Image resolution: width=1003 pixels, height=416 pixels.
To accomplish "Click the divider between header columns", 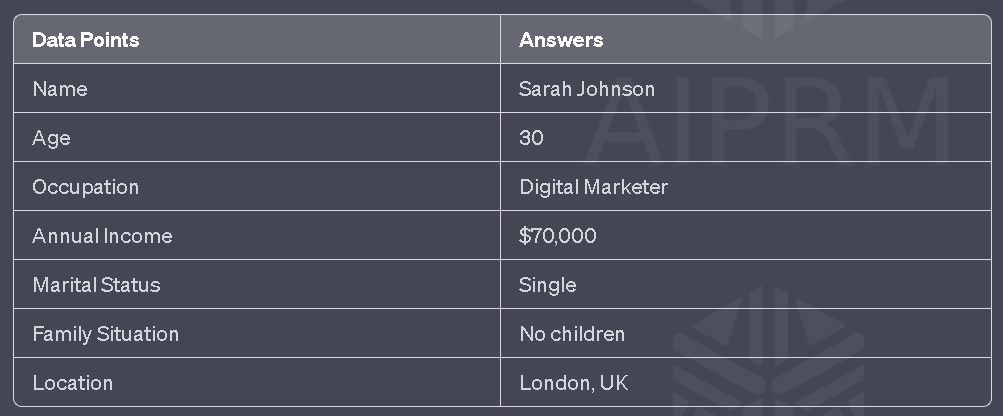I will (x=500, y=40).
